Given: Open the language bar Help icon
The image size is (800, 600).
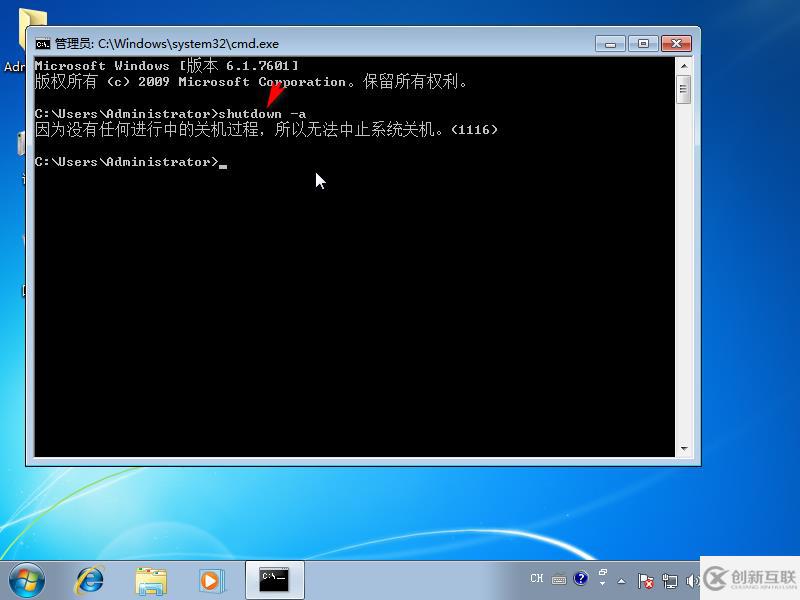Looking at the screenshot, I should coord(581,579).
